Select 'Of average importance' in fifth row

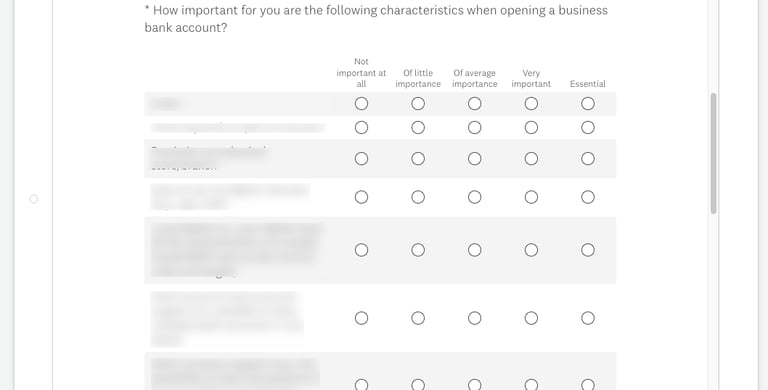click(x=475, y=250)
